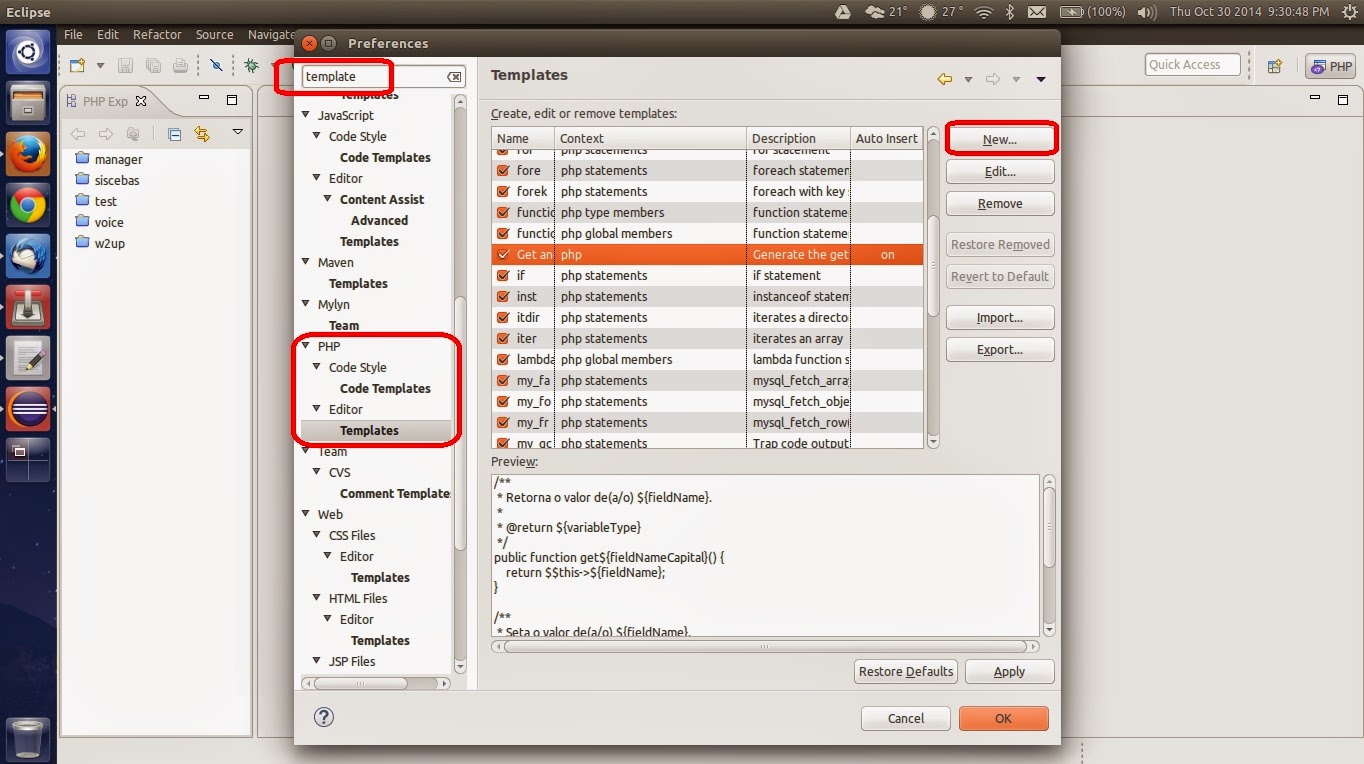Click the Save All toolbar icon
This screenshot has width=1364, height=764.
(153, 65)
